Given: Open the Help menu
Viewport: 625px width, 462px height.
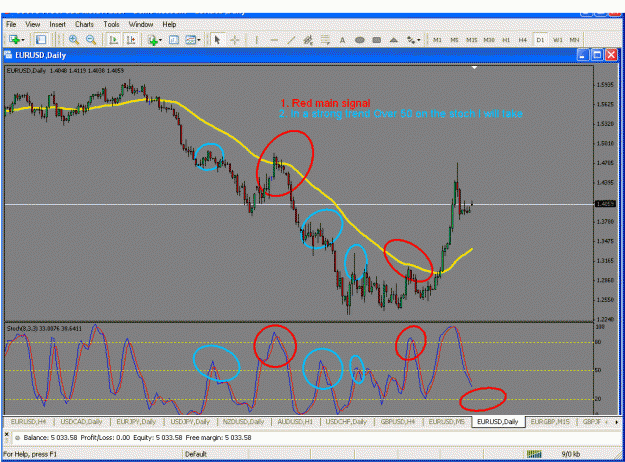Looking at the screenshot, I should coord(169,24).
